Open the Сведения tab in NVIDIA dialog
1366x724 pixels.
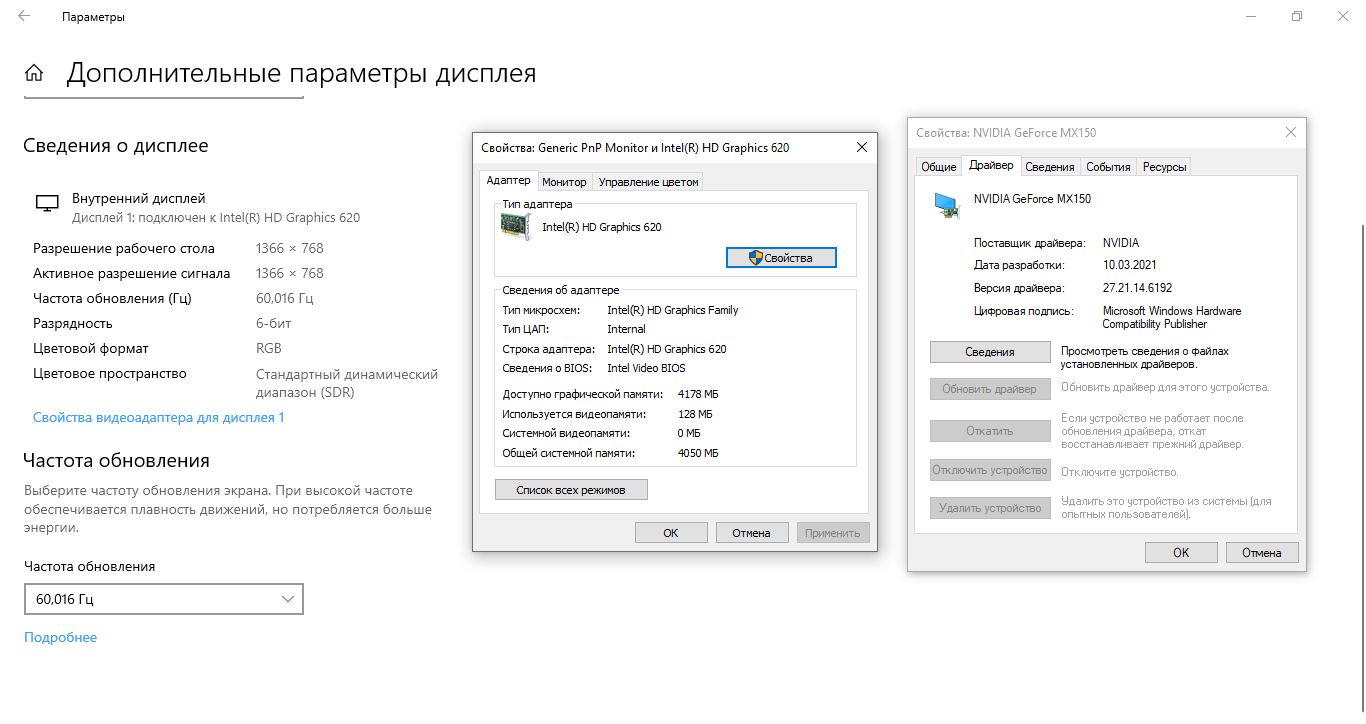click(x=1050, y=167)
